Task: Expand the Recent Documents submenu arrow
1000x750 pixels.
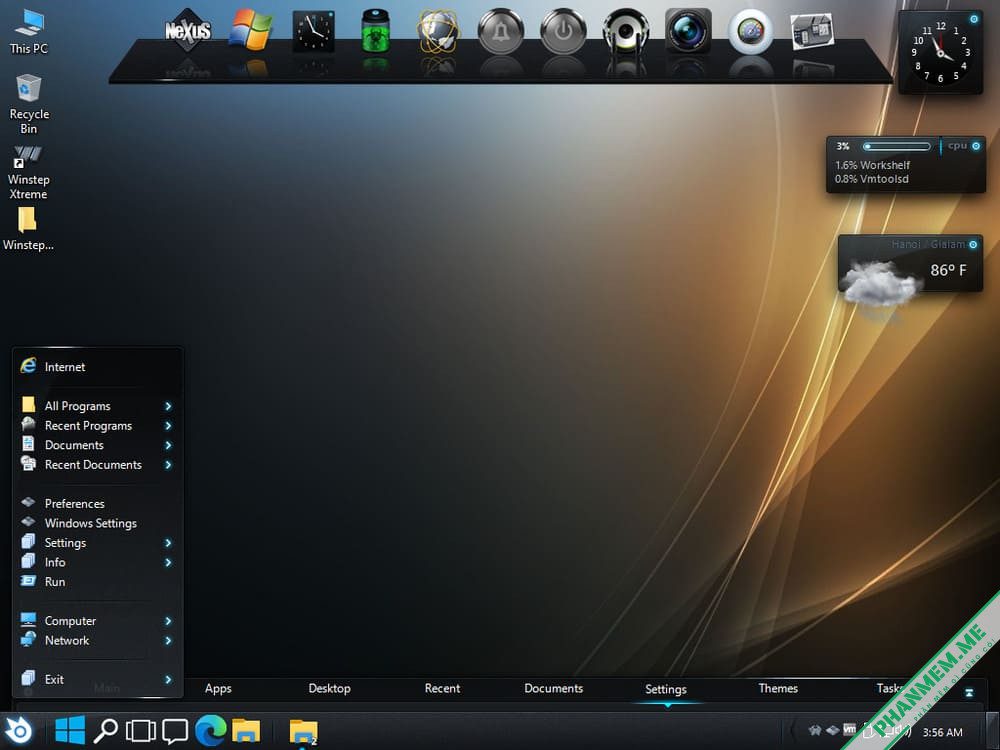Action: click(168, 465)
